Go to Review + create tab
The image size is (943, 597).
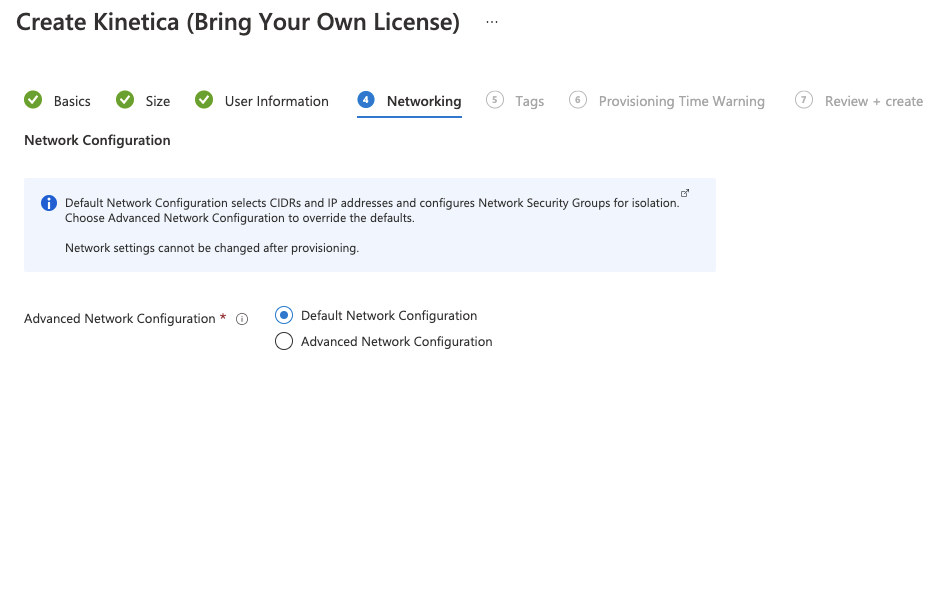pos(874,101)
